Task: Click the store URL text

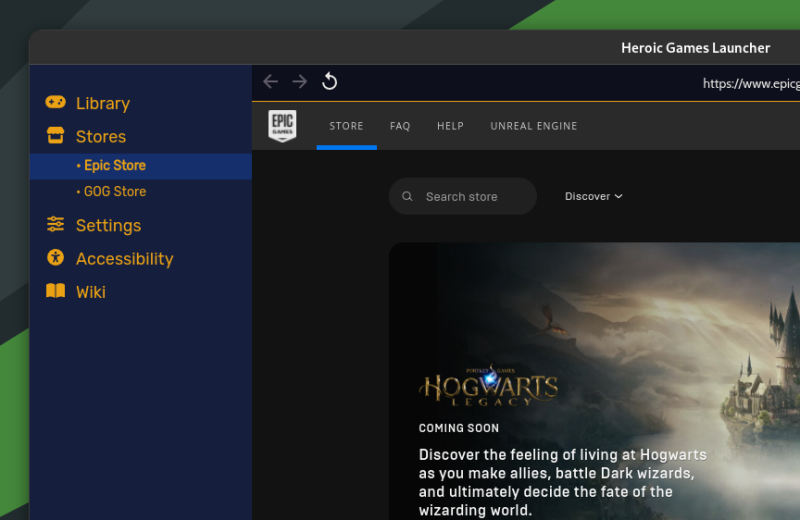Action: tap(751, 83)
